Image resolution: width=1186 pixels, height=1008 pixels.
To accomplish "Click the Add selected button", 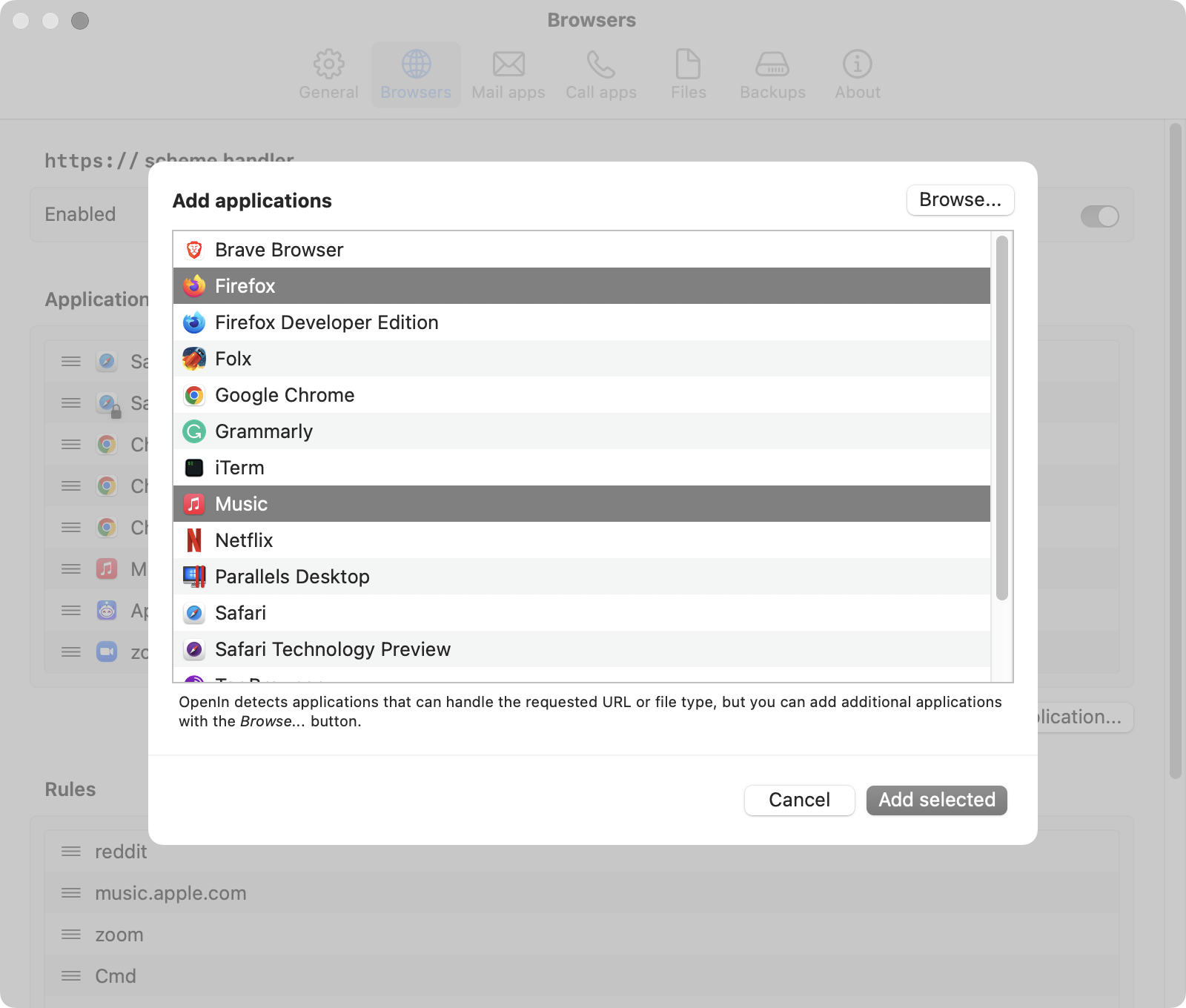I will tap(937, 800).
